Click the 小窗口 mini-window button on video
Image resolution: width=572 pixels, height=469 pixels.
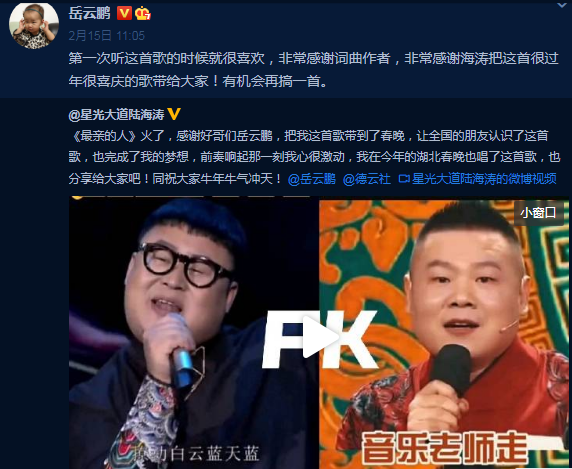(x=538, y=213)
